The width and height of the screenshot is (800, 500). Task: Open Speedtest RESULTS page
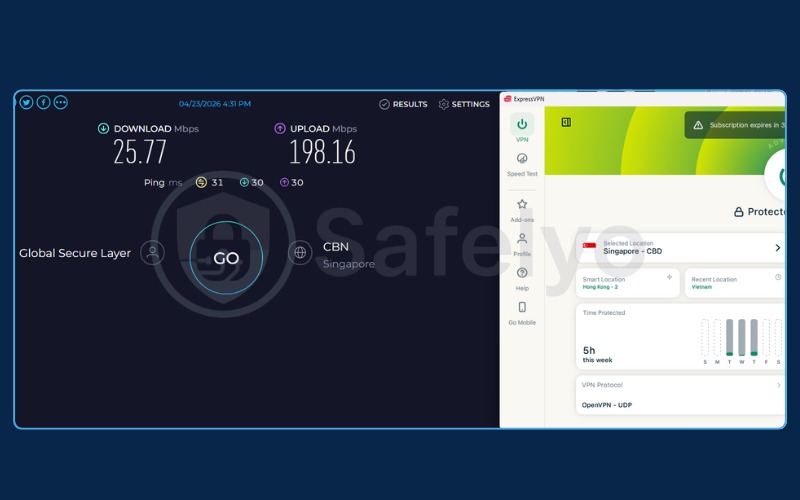tap(403, 104)
